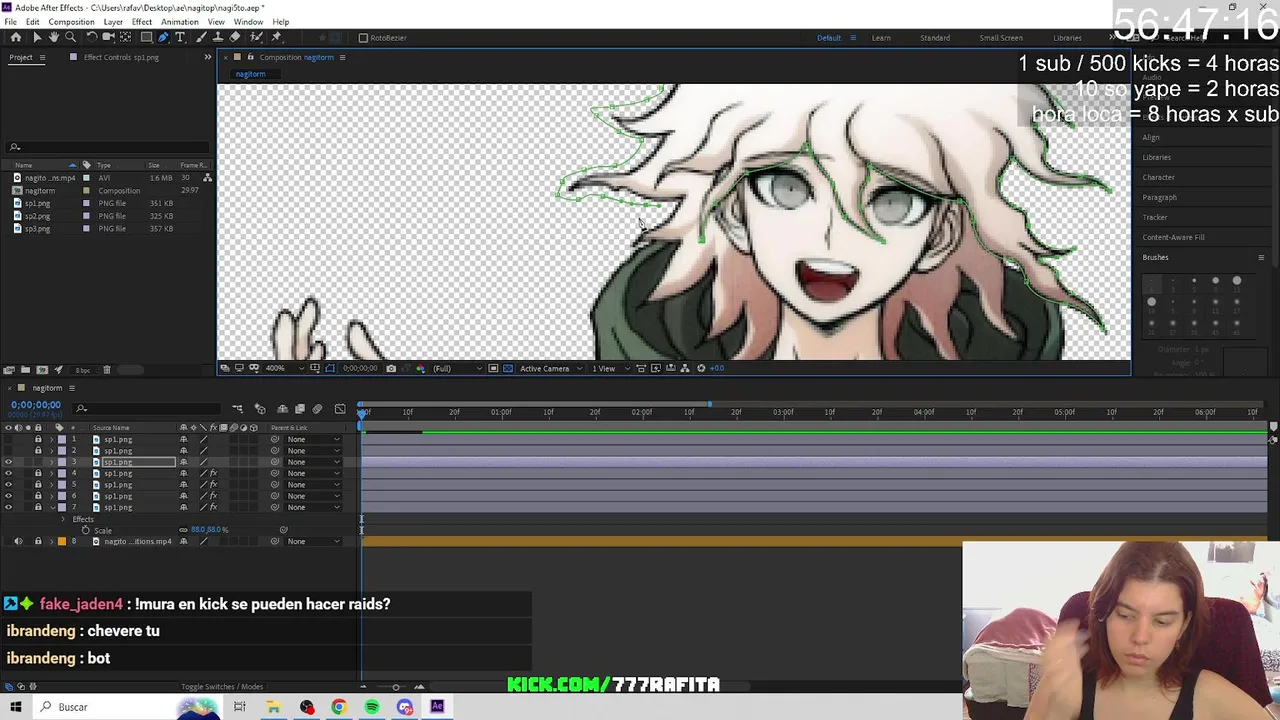
Task: Click layer 3 lavender label color swatch
Action: click(62, 462)
